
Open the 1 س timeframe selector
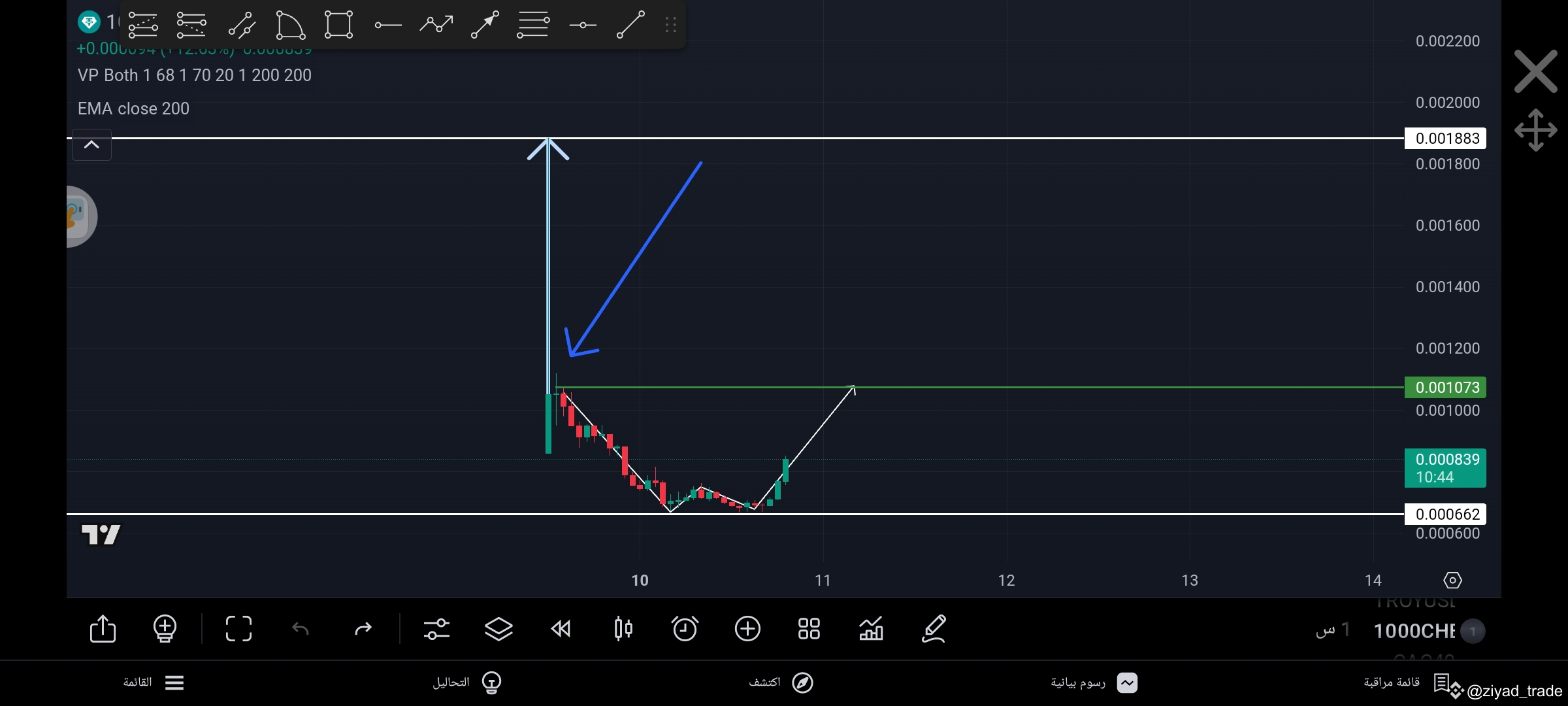1330,630
